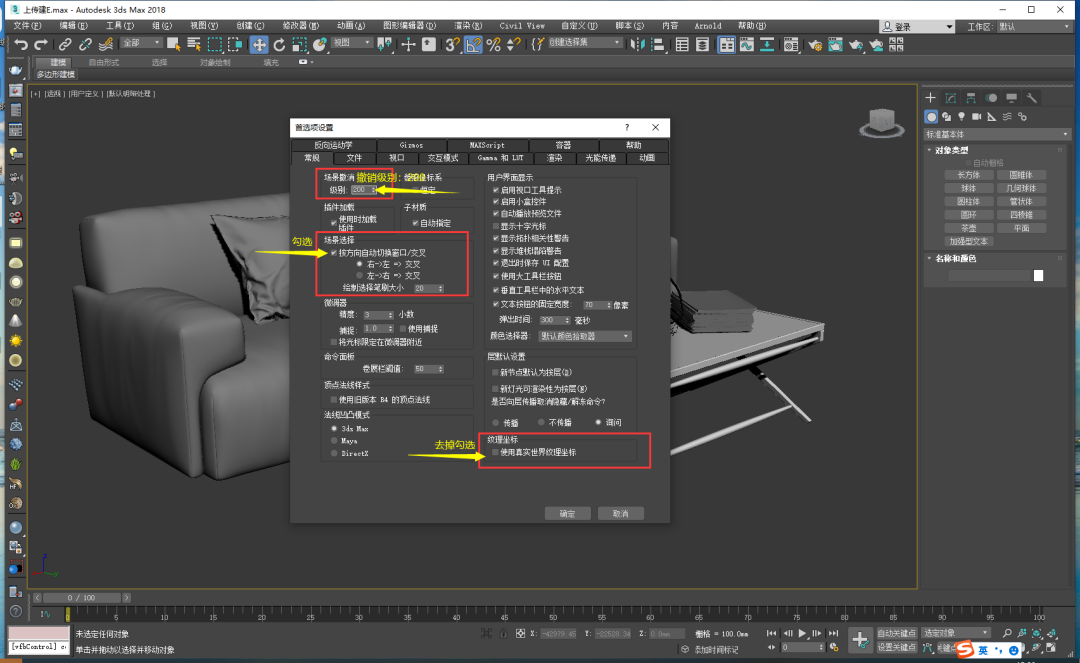Select the Cameras category icon in Create panel
Image resolution: width=1080 pixels, height=663 pixels.
[977, 117]
